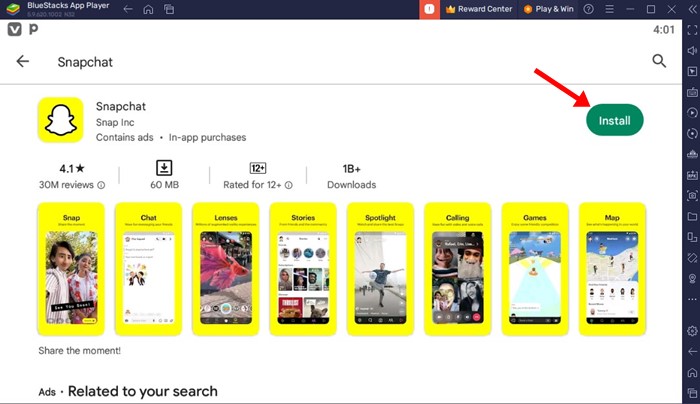The height and width of the screenshot is (404, 700).
Task: Click the 60 MB download size icon
Action: click(x=164, y=168)
